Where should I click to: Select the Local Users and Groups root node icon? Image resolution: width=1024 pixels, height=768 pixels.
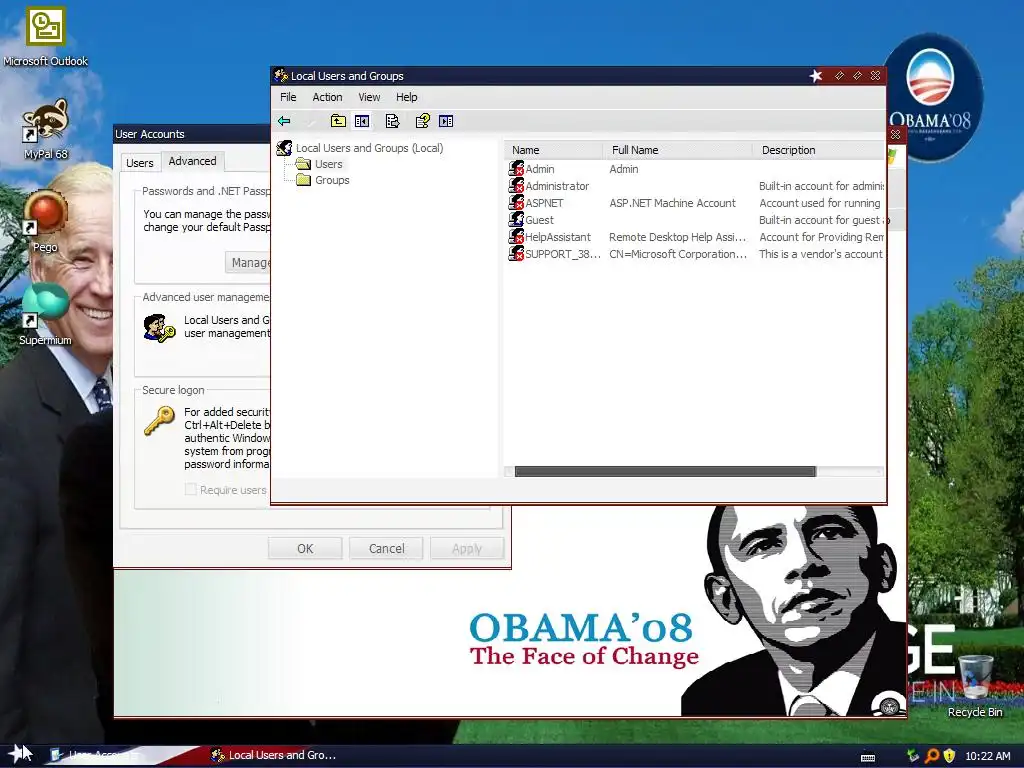[x=284, y=148]
